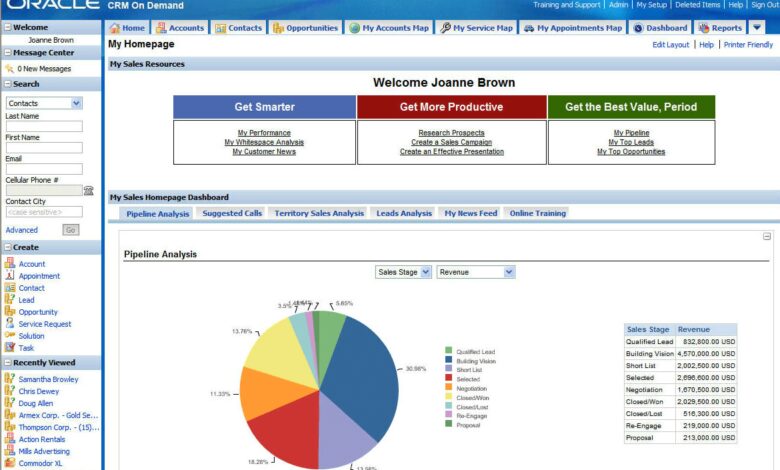Click the new messages icon in Message Center
The width and height of the screenshot is (780, 470).
pos(9,69)
